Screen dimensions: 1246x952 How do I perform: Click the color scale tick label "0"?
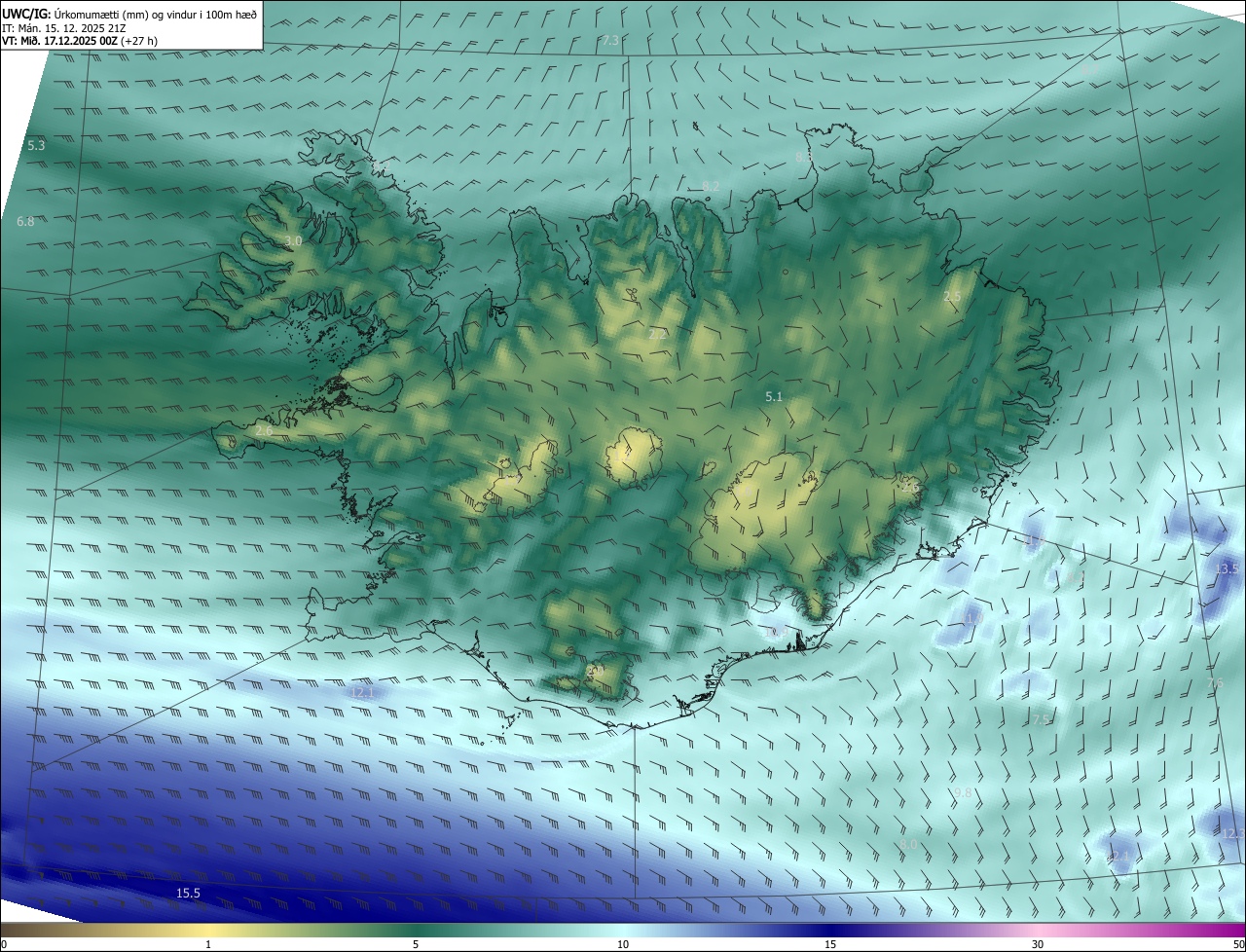(x=4, y=944)
